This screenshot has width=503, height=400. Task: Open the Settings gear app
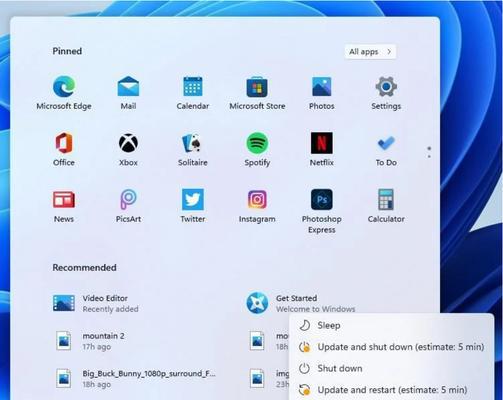coord(386,93)
